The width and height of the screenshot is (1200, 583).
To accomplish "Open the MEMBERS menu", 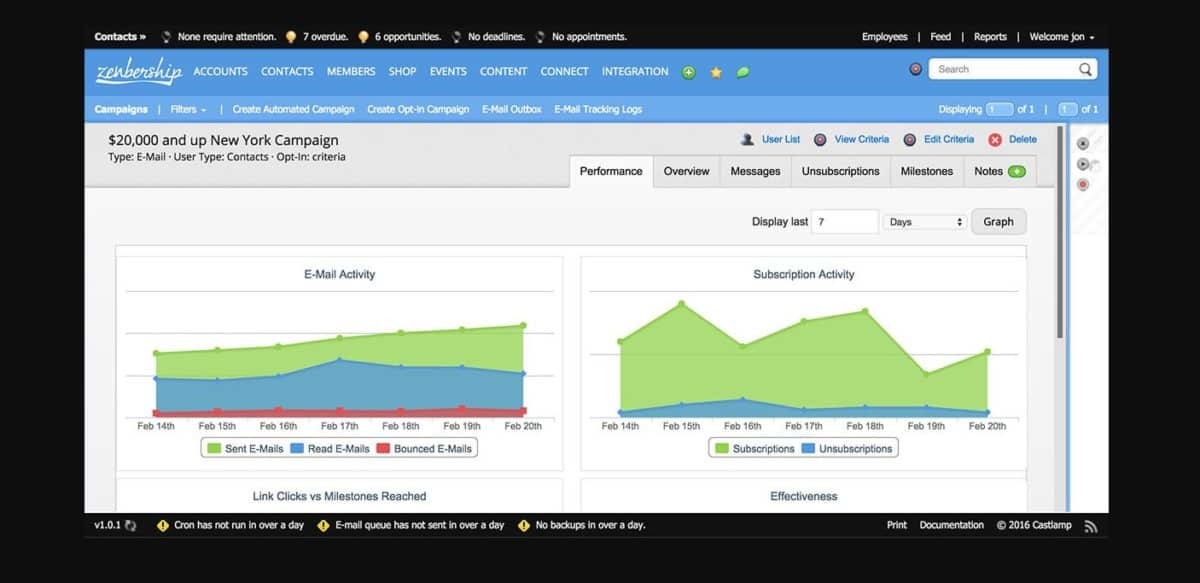I will click(351, 72).
